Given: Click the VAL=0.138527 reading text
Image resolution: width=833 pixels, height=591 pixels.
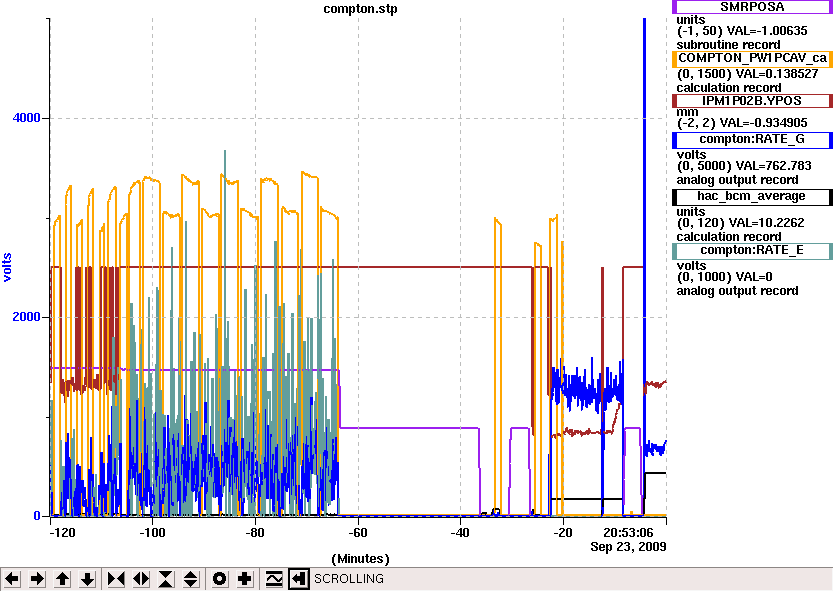Looking at the screenshot, I should click(777, 74).
